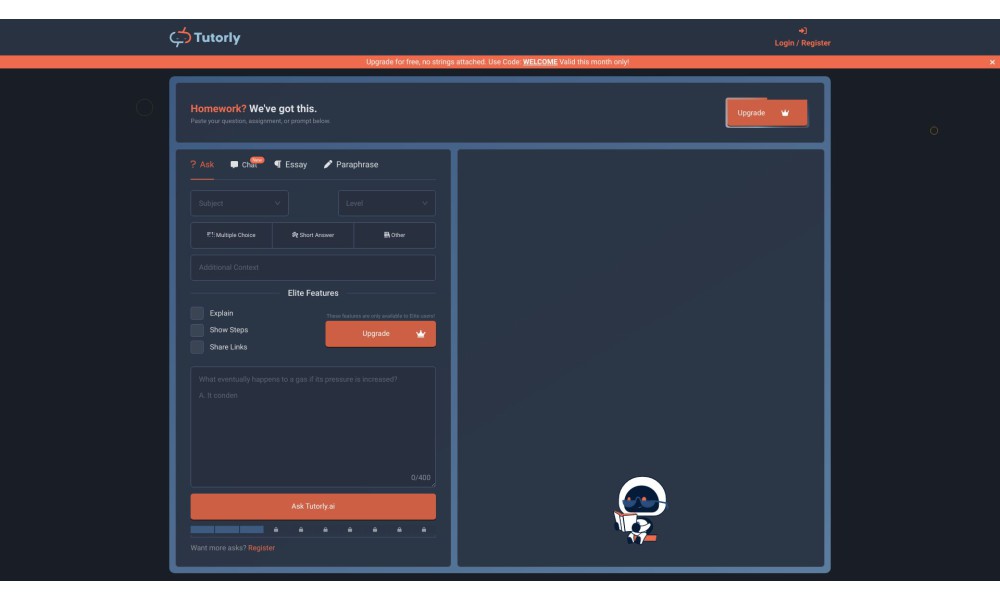Close the orange promo banner
1000x600 pixels.
pyautogui.click(x=992, y=62)
